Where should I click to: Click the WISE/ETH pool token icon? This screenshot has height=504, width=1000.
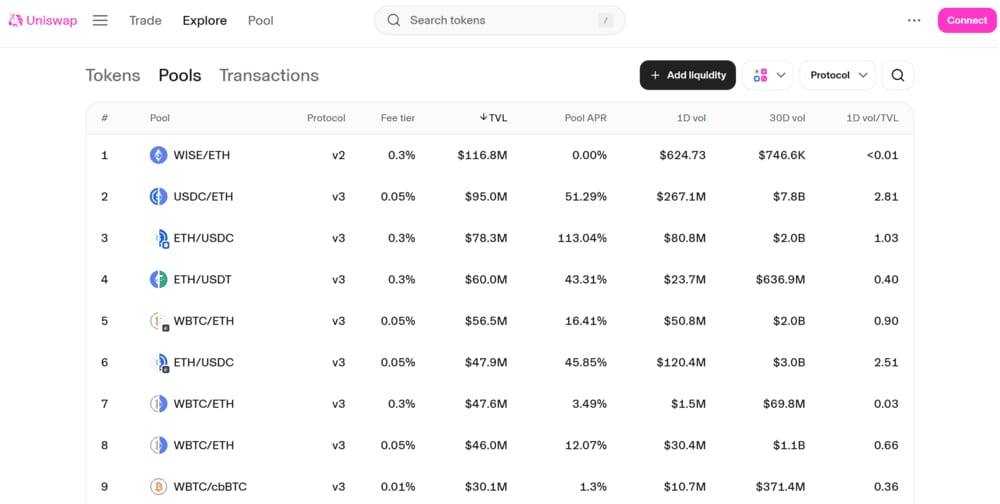coord(158,155)
